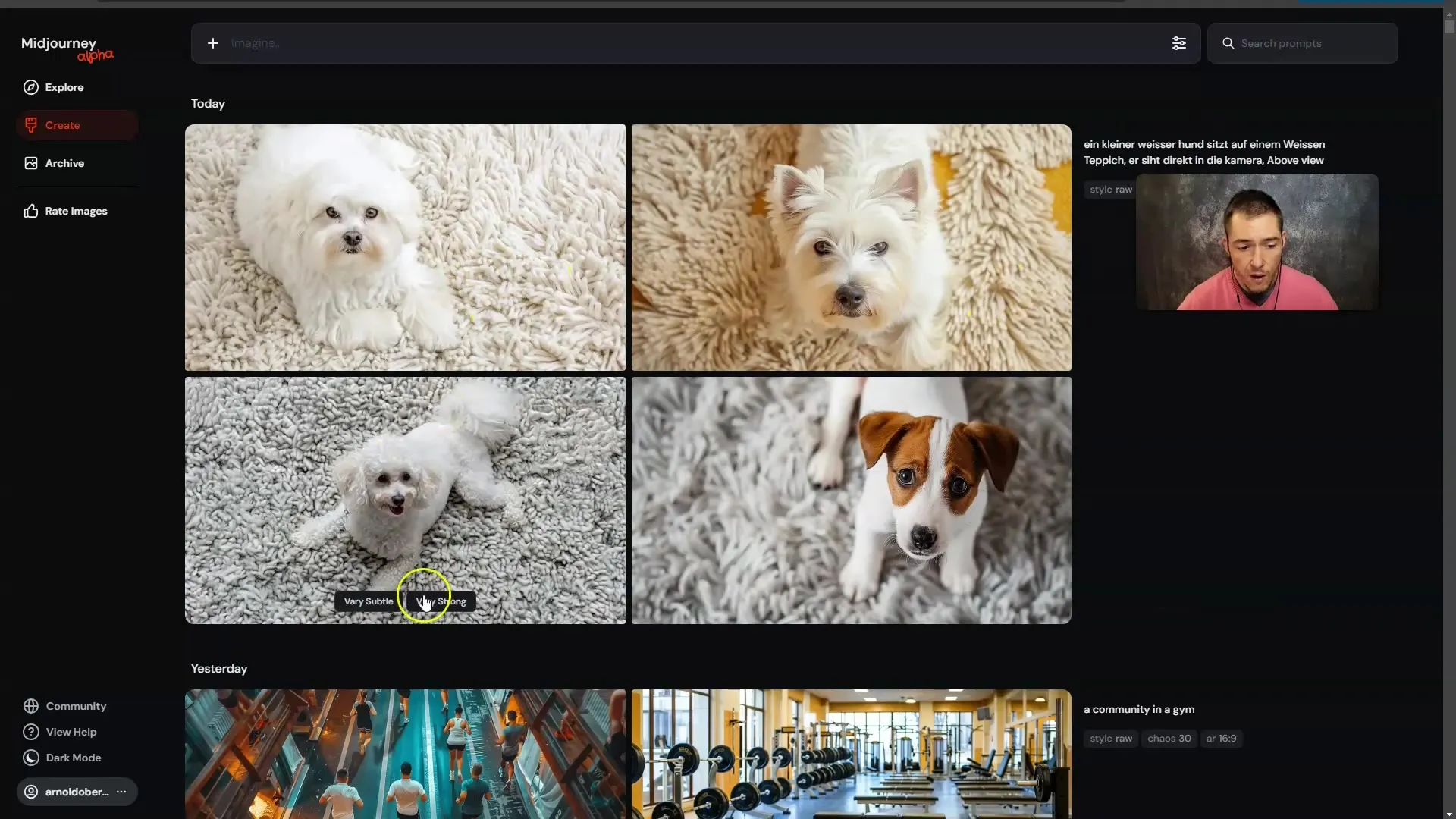Click the Create navigation icon
The image size is (1456, 819).
point(30,125)
